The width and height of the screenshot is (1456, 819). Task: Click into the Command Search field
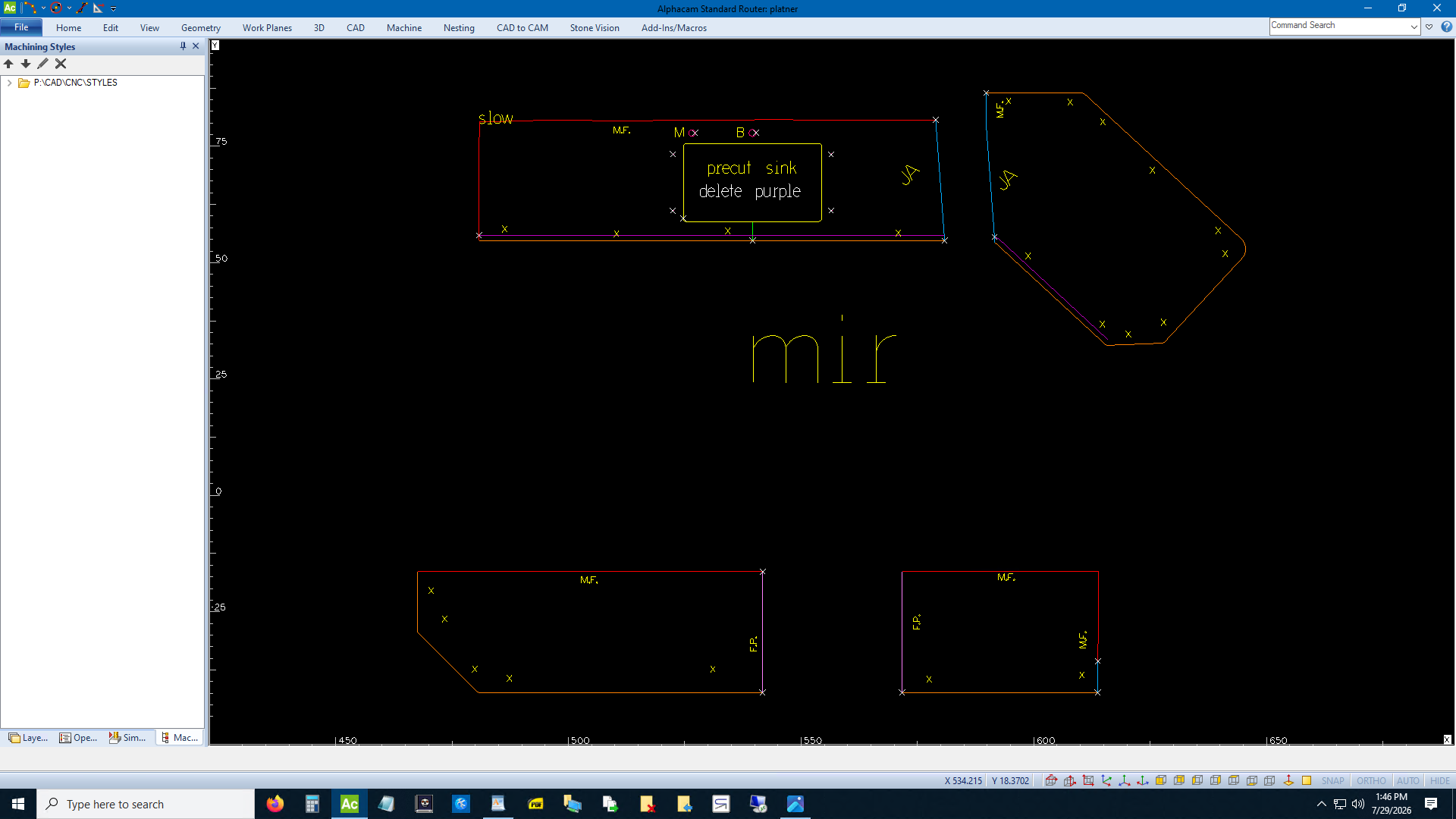coord(1339,26)
